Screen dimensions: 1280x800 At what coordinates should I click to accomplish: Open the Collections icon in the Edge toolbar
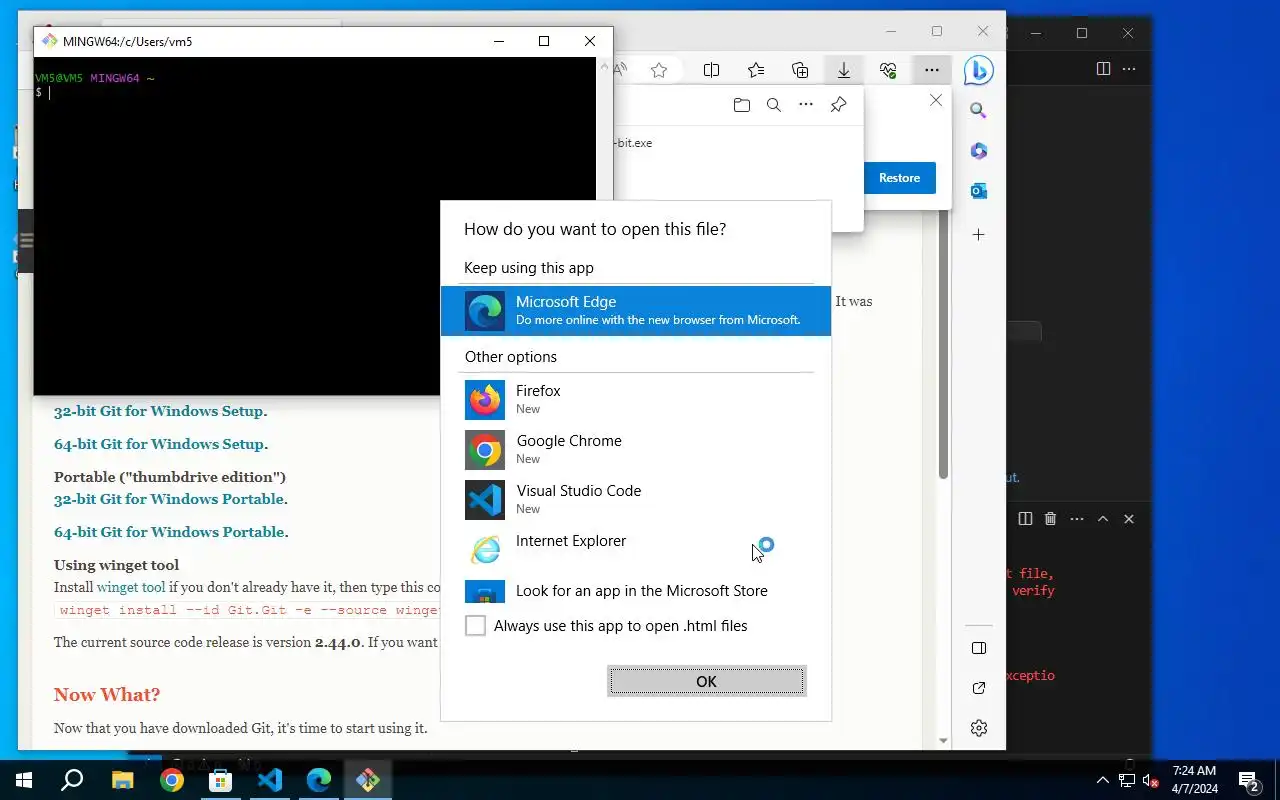[x=800, y=70]
